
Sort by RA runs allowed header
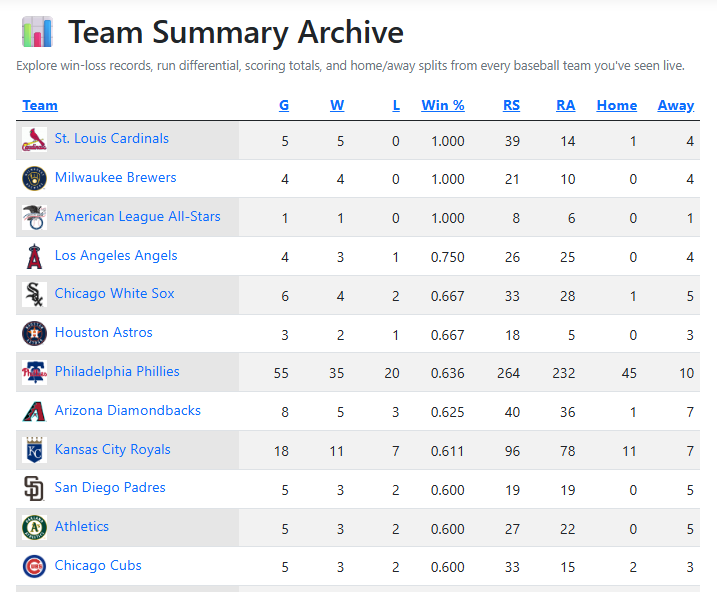(x=566, y=106)
